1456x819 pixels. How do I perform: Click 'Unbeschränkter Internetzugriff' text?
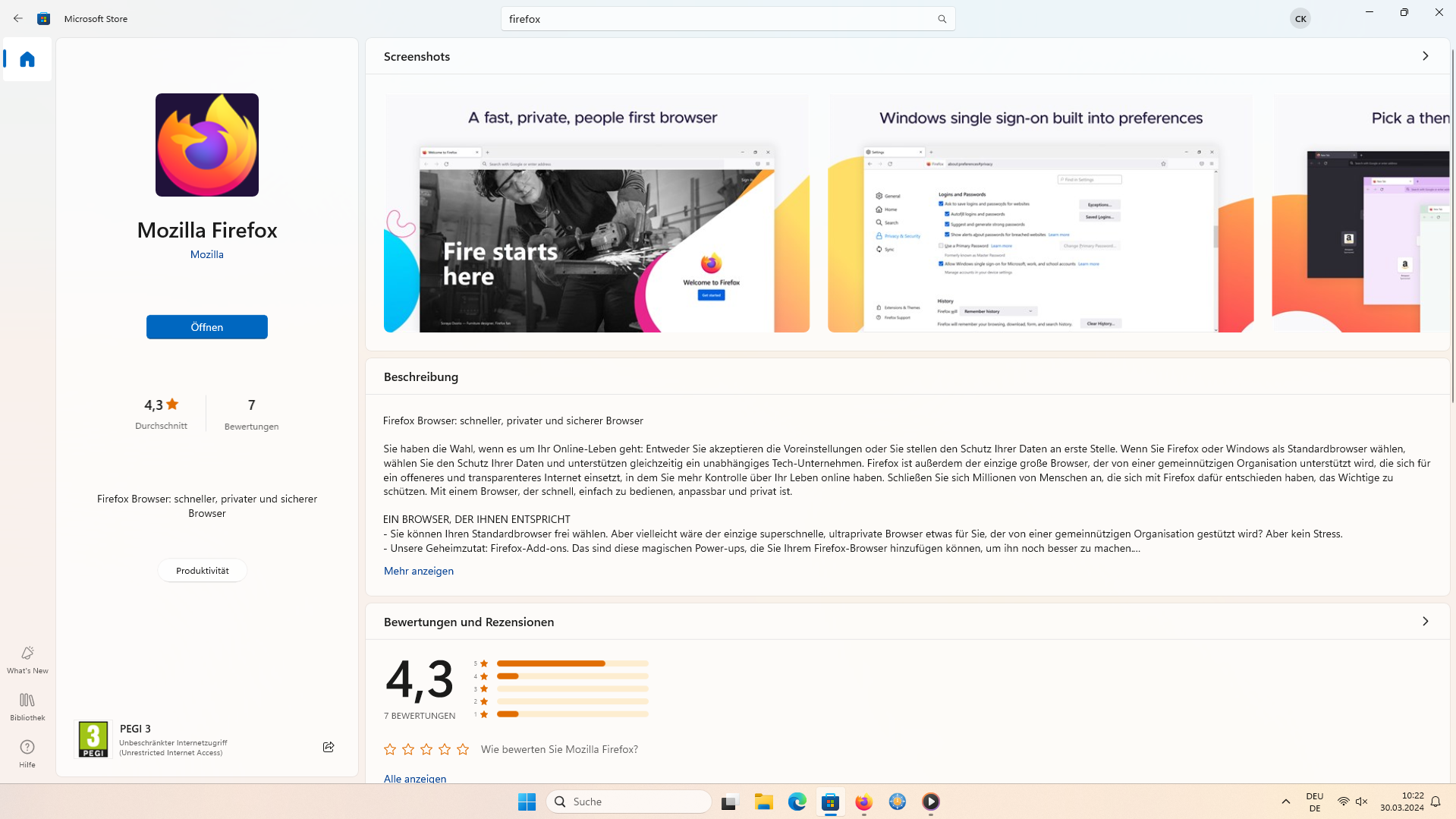pos(173,742)
